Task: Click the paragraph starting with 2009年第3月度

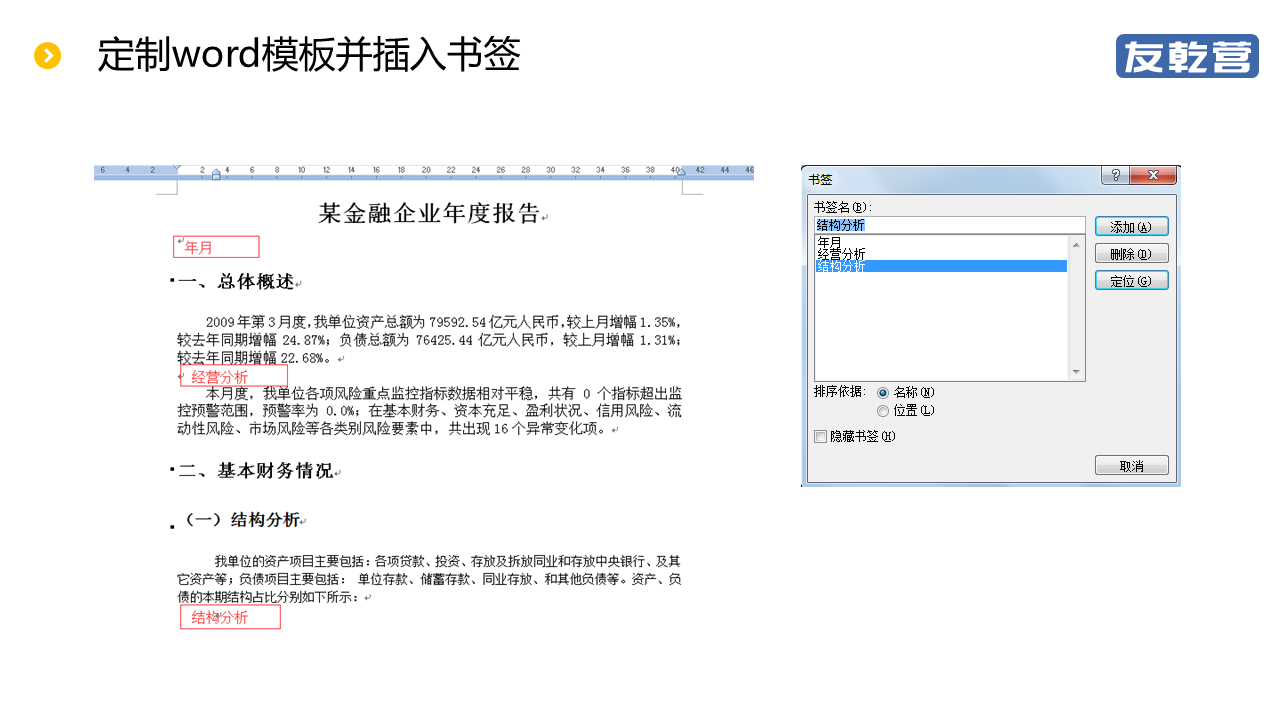Action: click(430, 340)
